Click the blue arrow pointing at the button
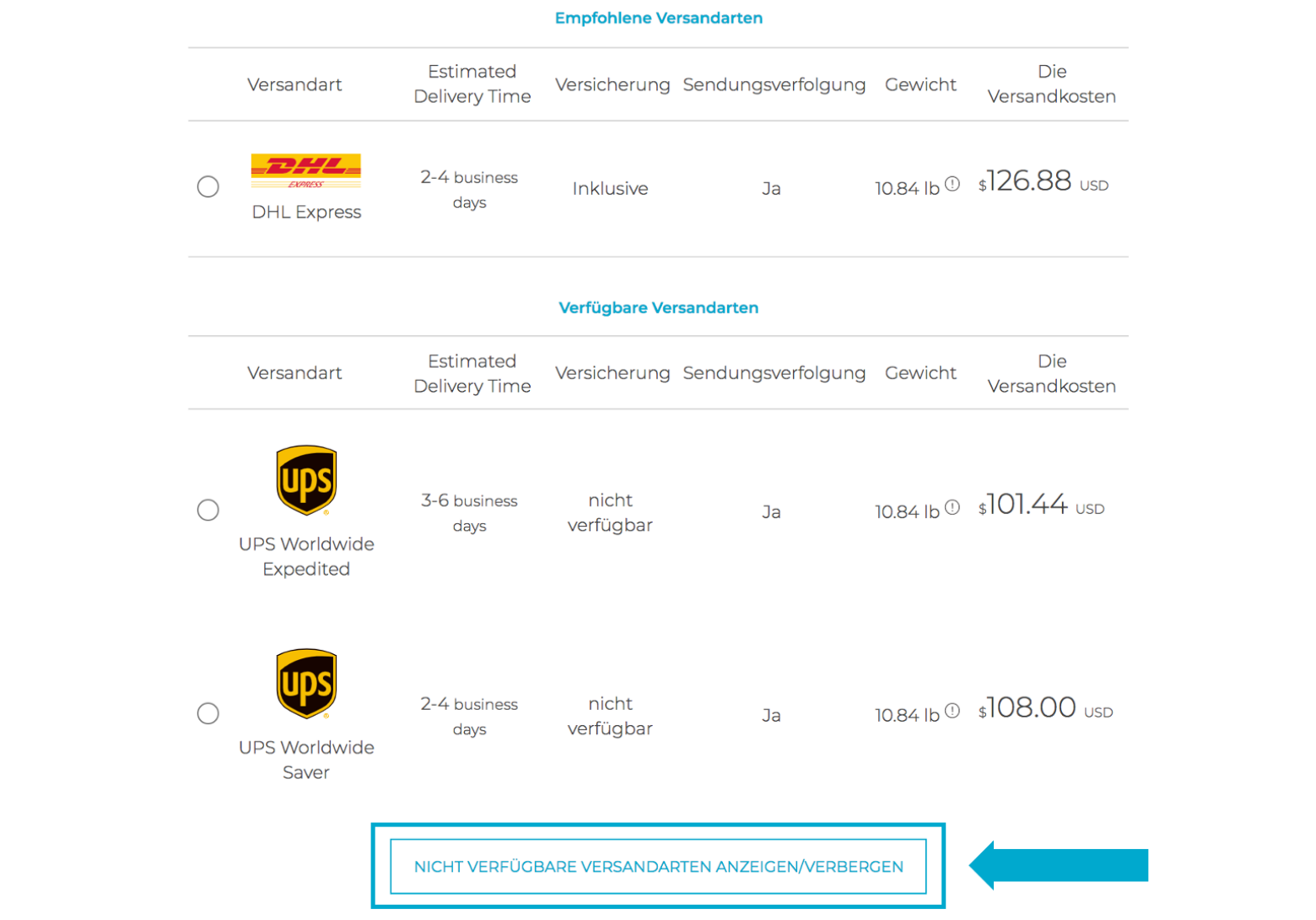 click(1059, 865)
